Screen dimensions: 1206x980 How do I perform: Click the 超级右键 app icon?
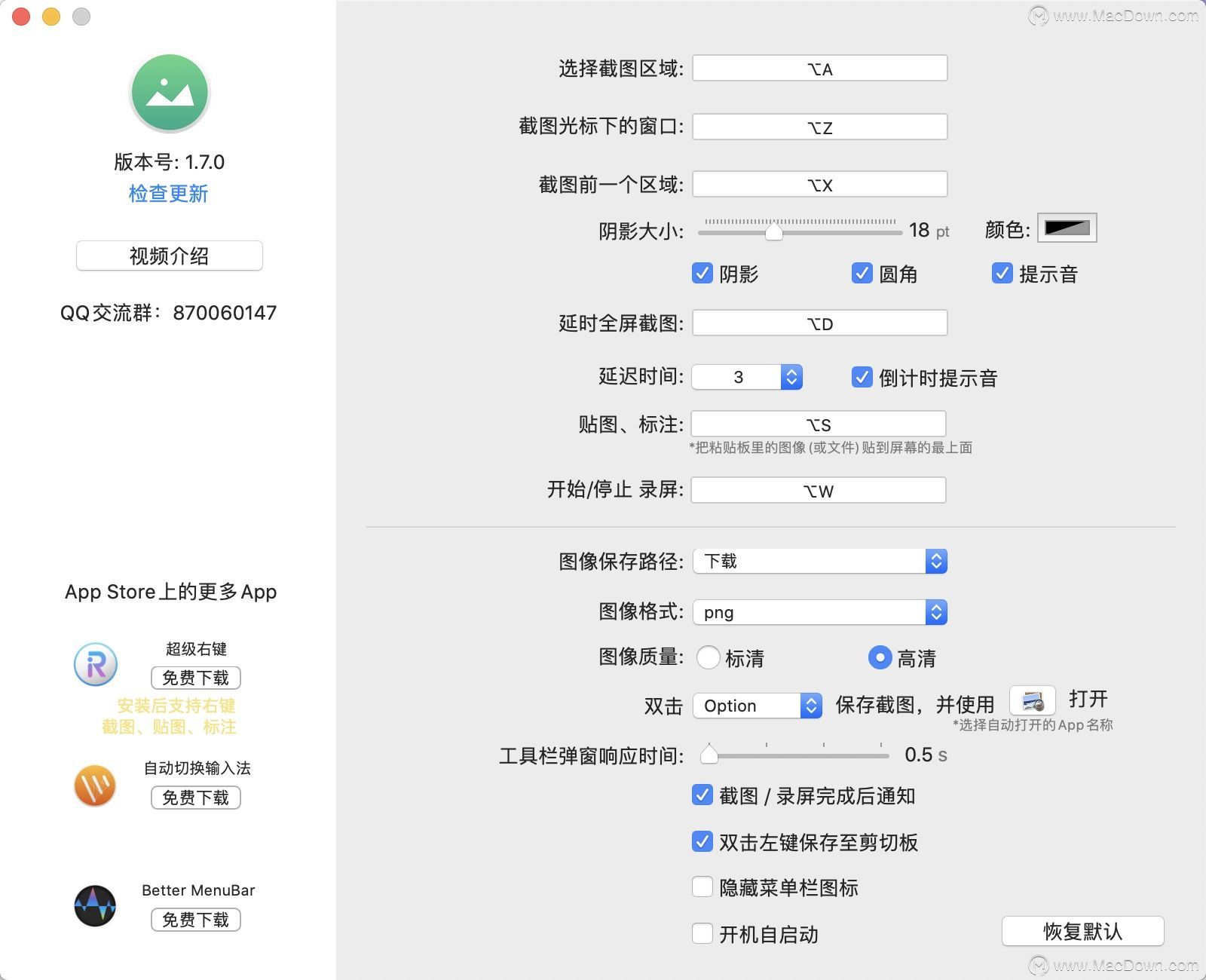click(96, 664)
